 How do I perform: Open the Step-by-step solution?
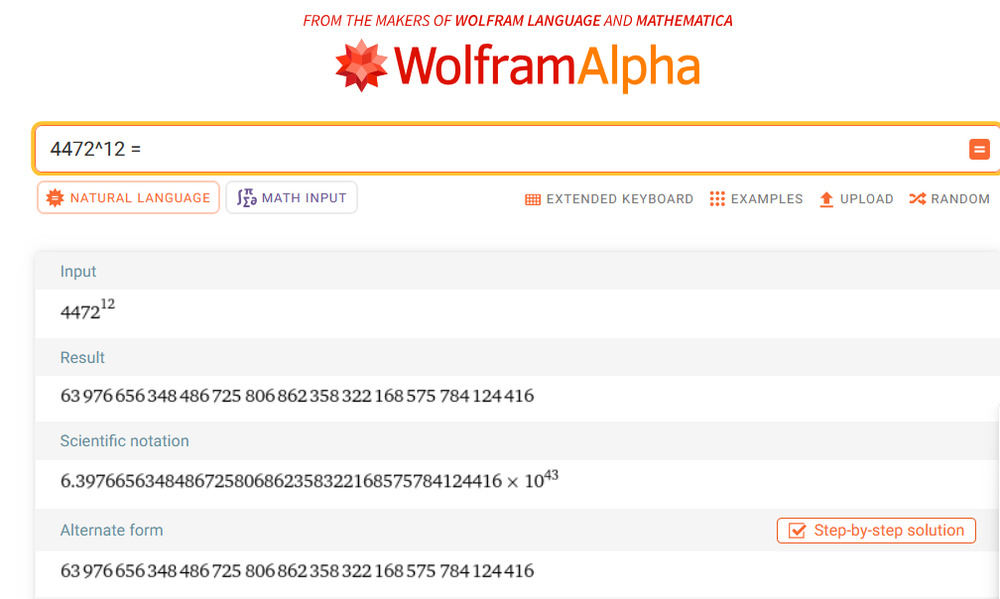(876, 531)
